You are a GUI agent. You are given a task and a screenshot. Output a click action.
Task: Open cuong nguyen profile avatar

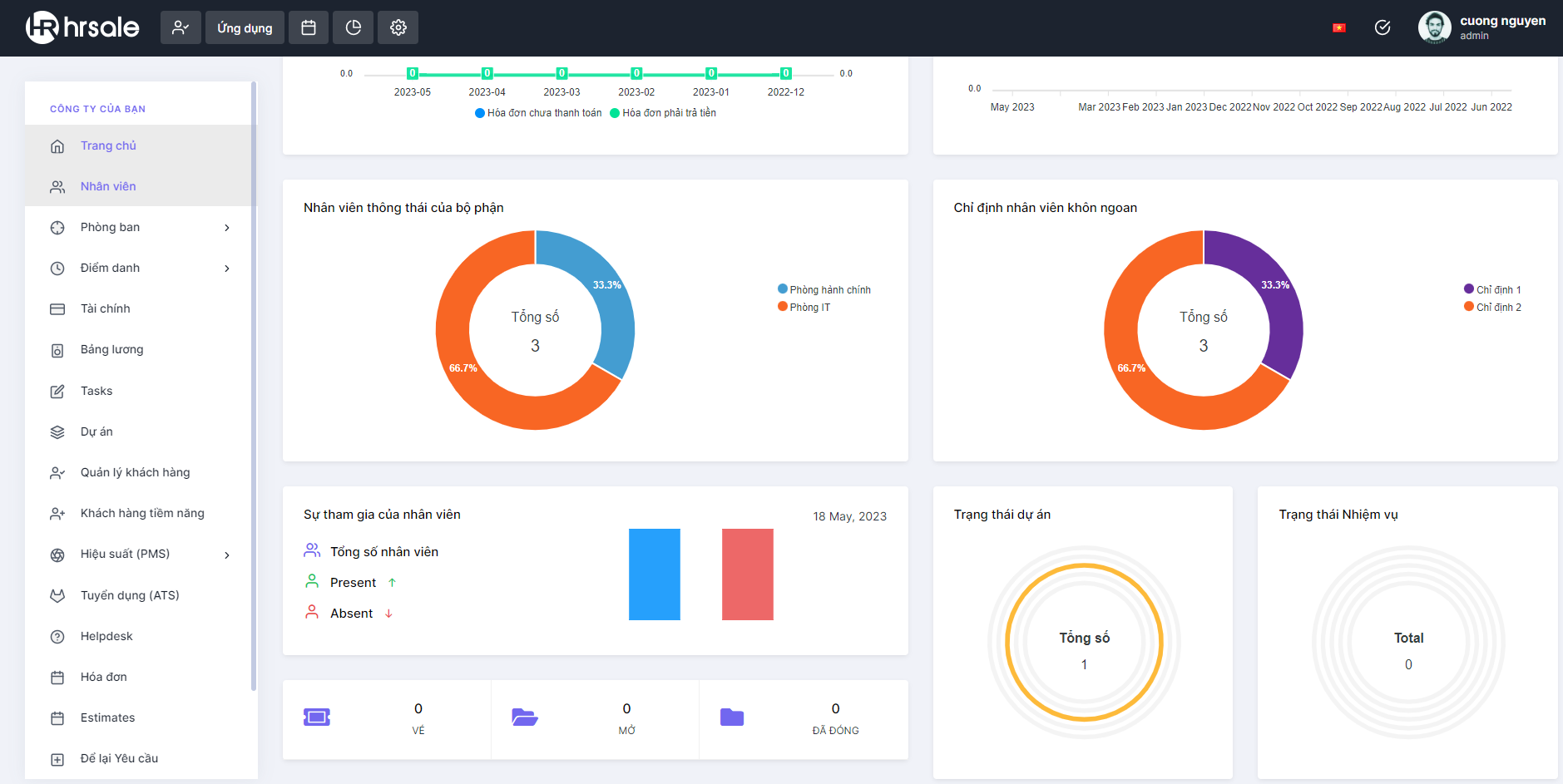tap(1434, 27)
